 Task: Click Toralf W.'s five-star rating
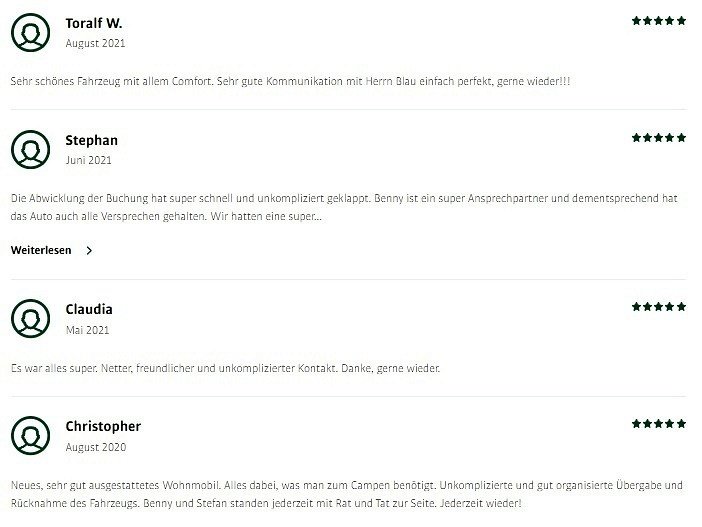658,21
